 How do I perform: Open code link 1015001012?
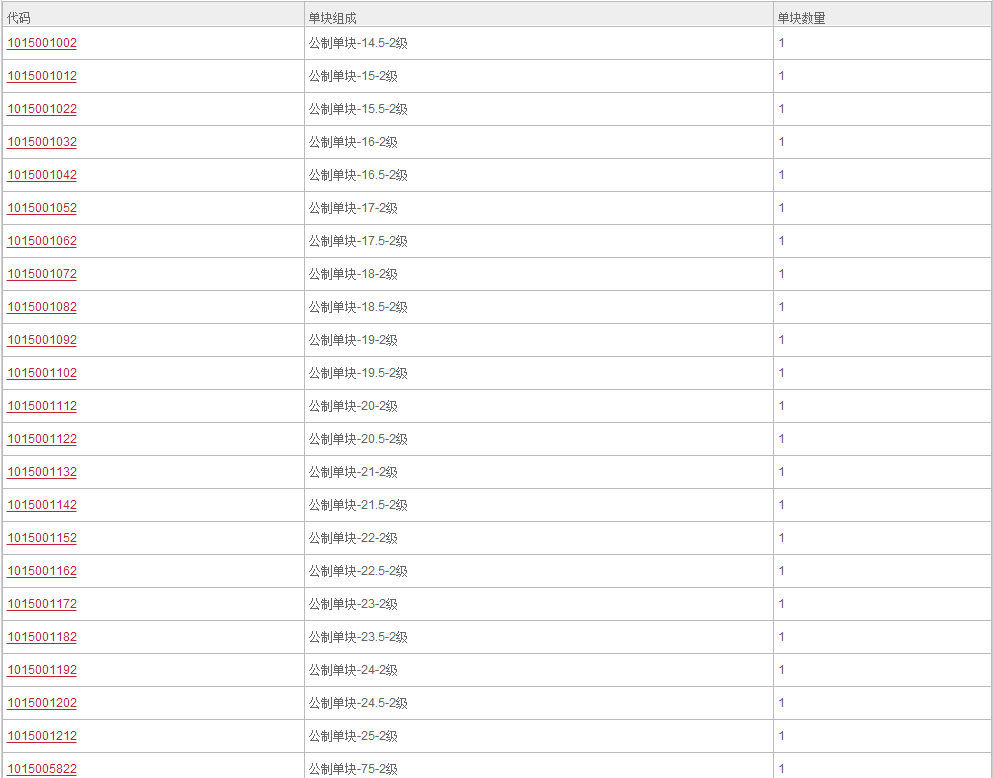point(42,76)
